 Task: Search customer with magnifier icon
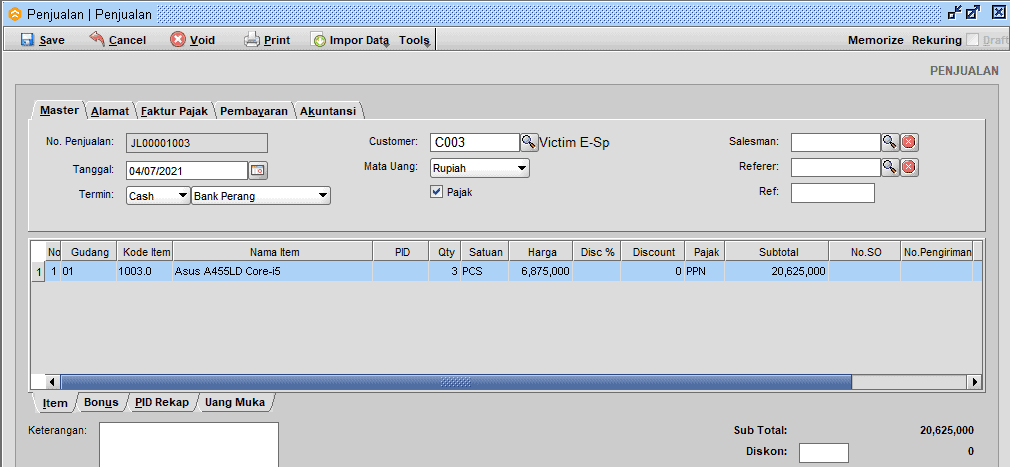click(529, 143)
